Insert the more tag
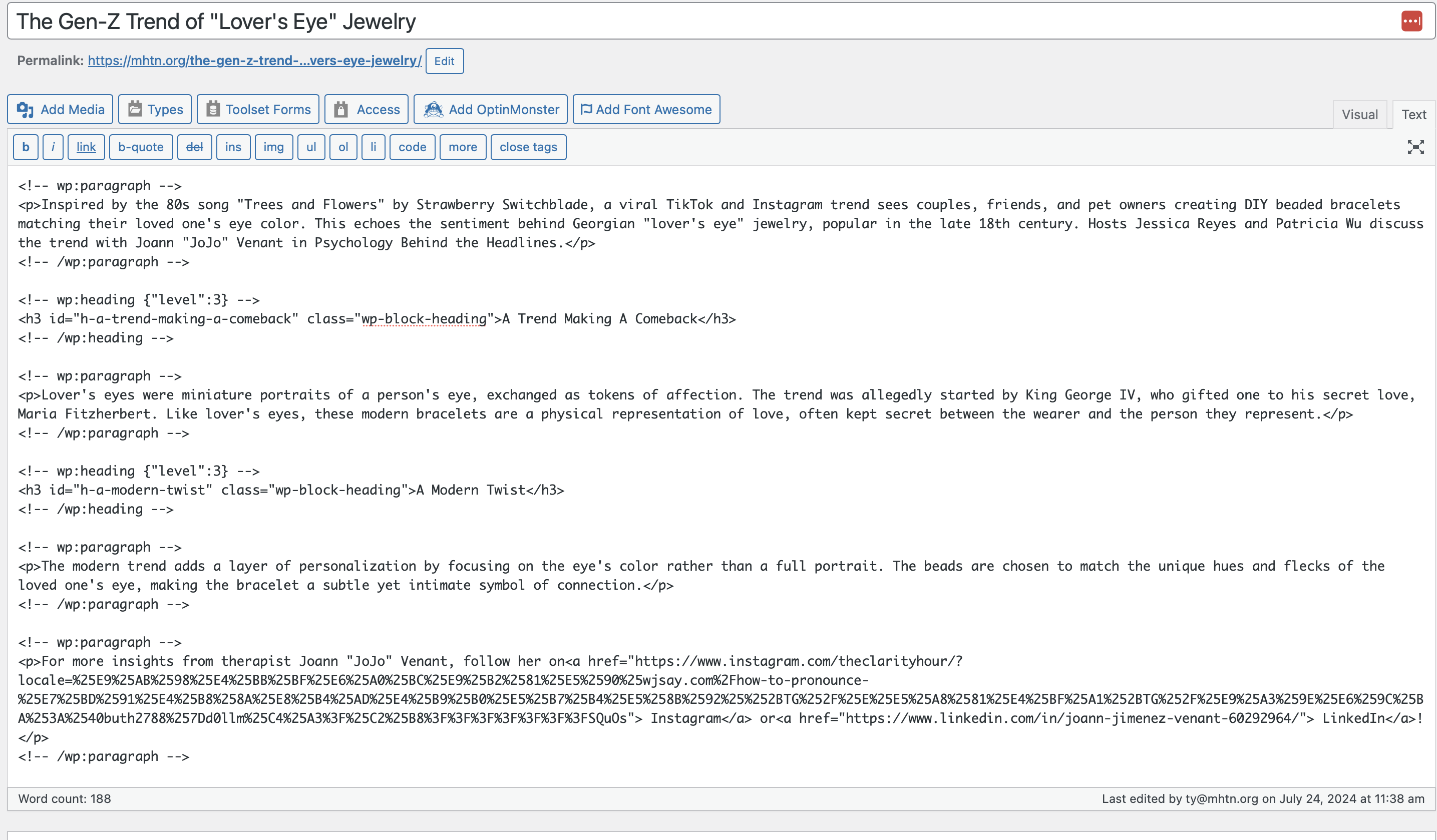 coord(463,147)
